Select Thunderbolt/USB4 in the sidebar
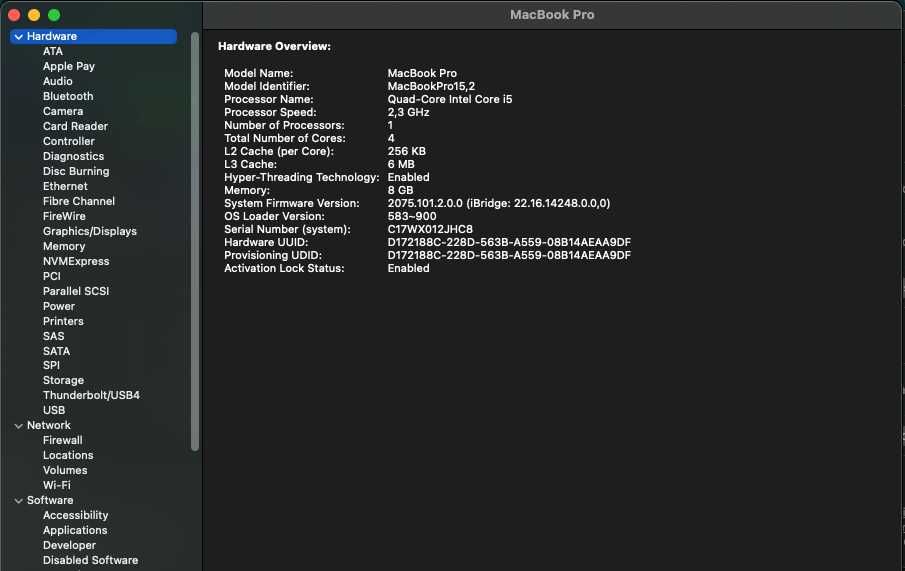The height and width of the screenshot is (571, 905). click(91, 395)
